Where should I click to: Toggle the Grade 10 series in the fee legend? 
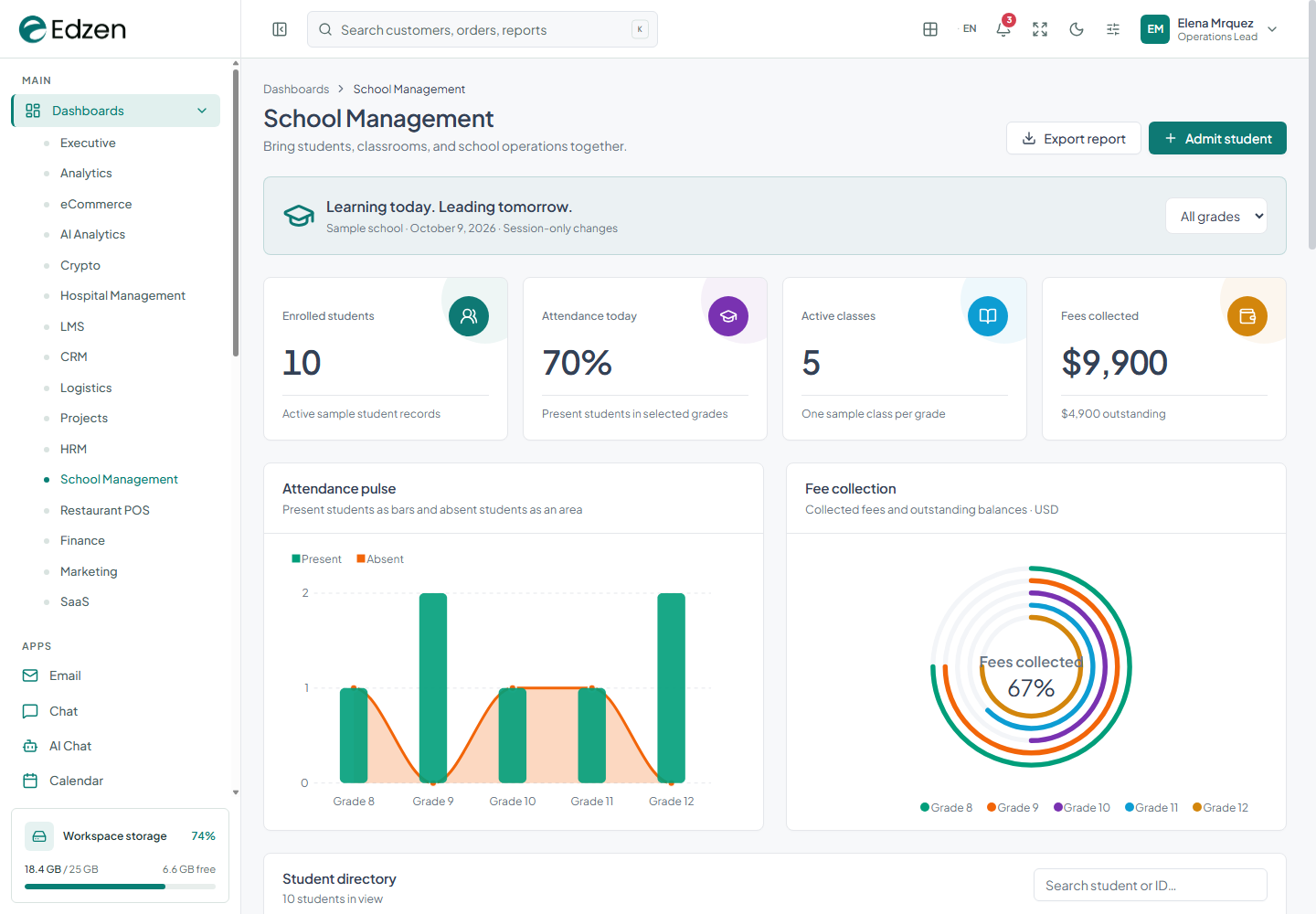tap(1081, 808)
